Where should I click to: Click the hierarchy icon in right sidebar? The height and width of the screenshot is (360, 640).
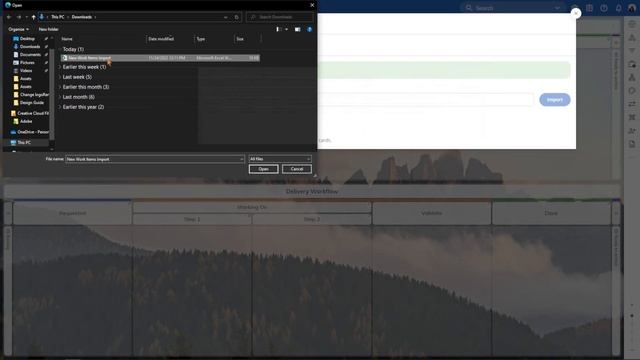tap(632, 78)
